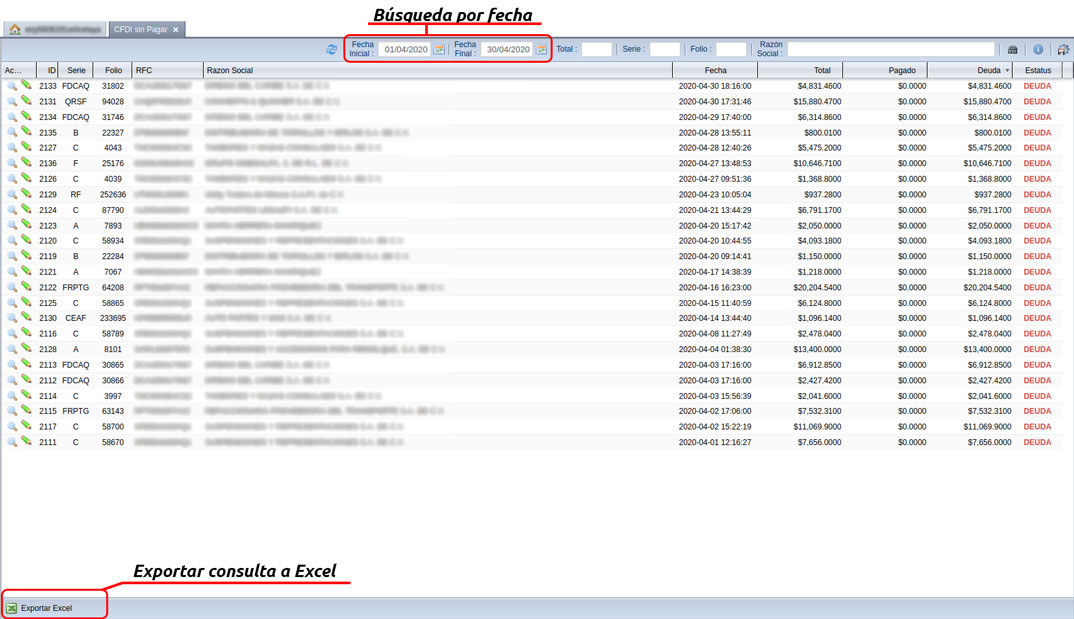Click the blue information icon
1074x619 pixels.
[1038, 49]
